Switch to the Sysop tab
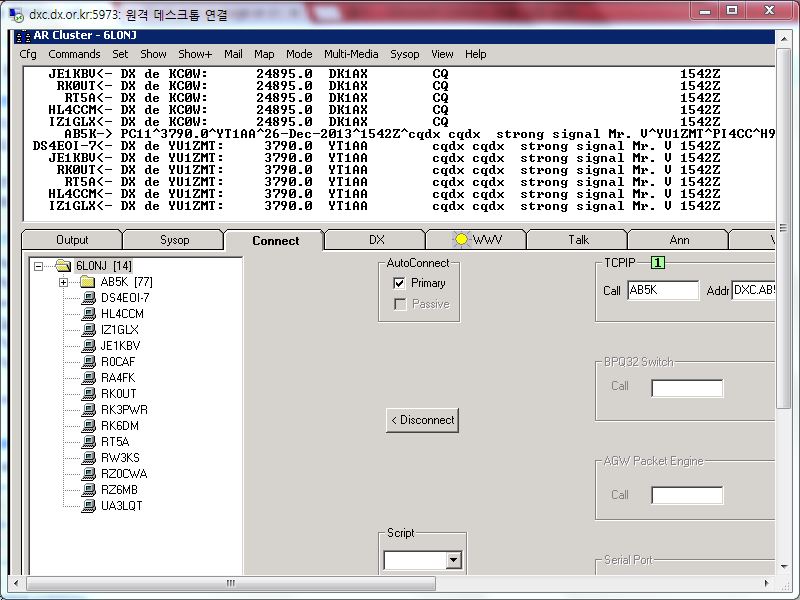800x600 pixels. pos(174,240)
